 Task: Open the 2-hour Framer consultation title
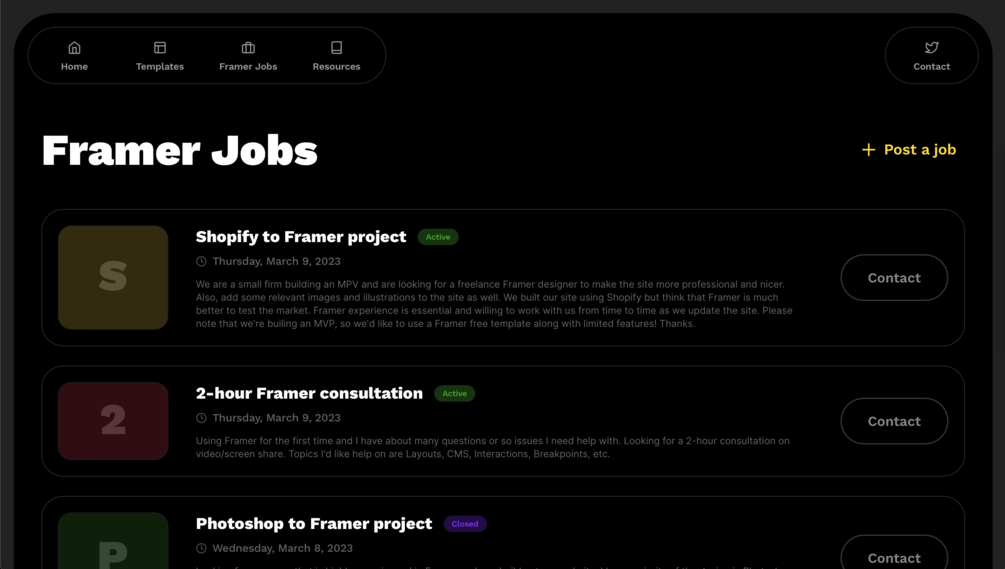[309, 393]
